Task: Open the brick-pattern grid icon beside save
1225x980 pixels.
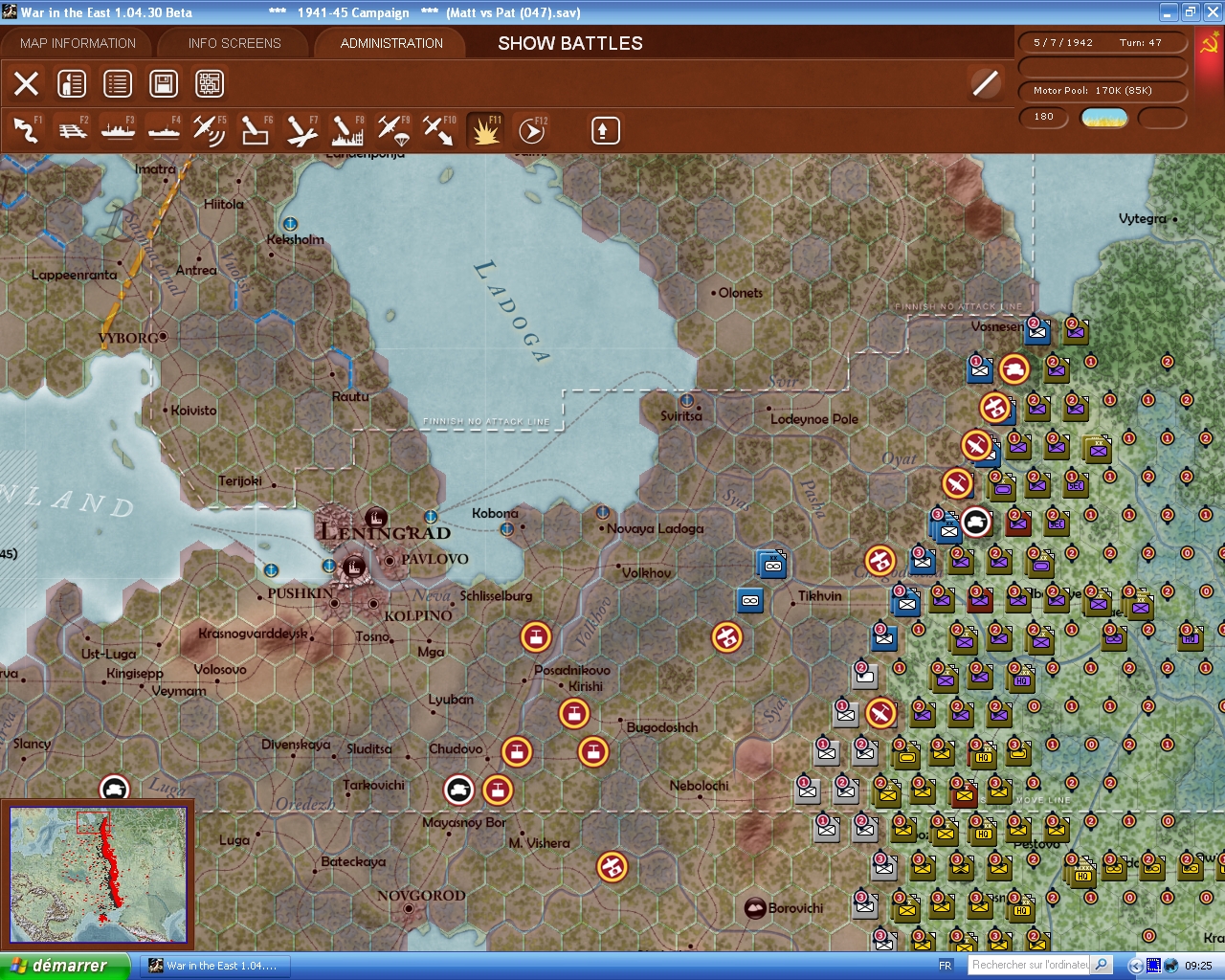Action: pyautogui.click(x=210, y=84)
